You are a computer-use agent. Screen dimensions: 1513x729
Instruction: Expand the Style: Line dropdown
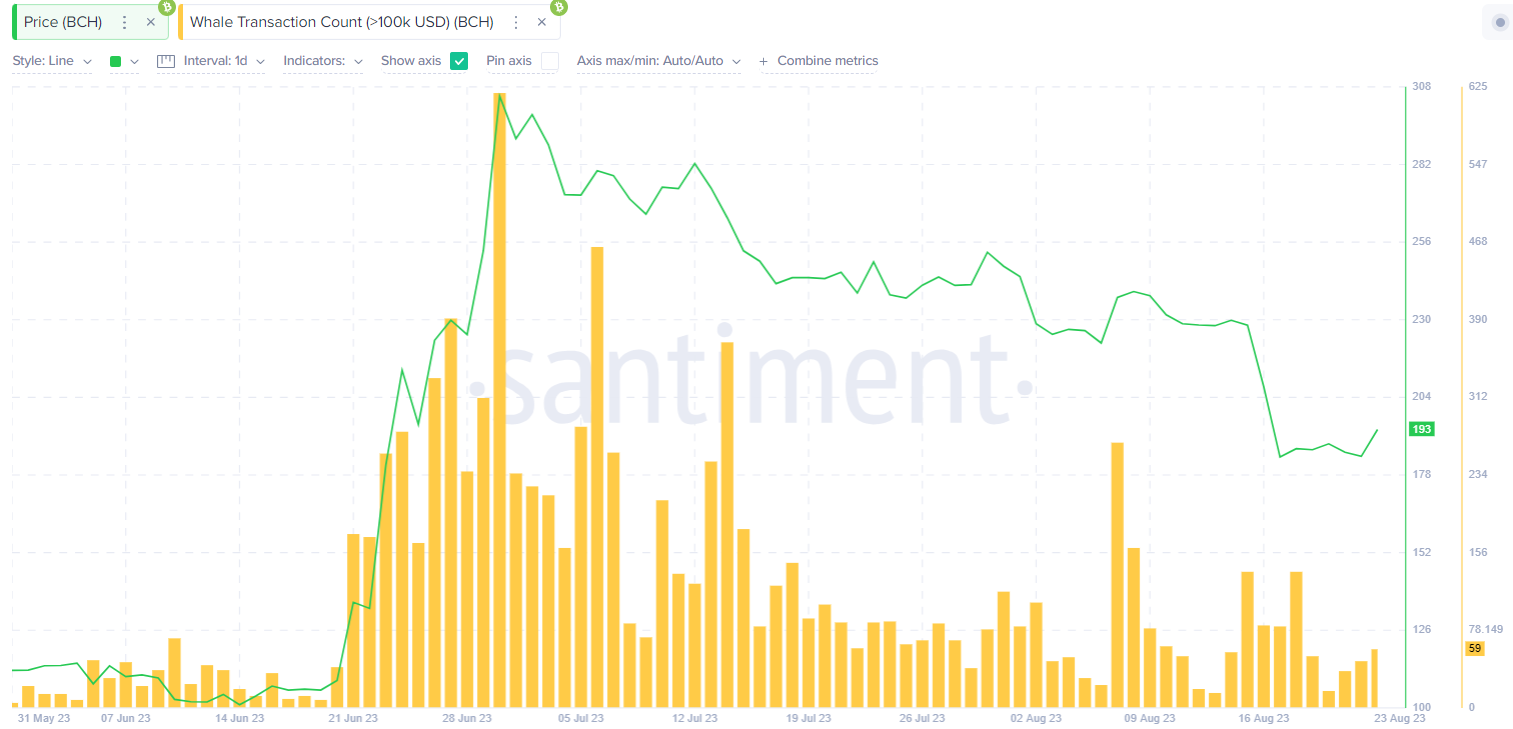pos(52,61)
